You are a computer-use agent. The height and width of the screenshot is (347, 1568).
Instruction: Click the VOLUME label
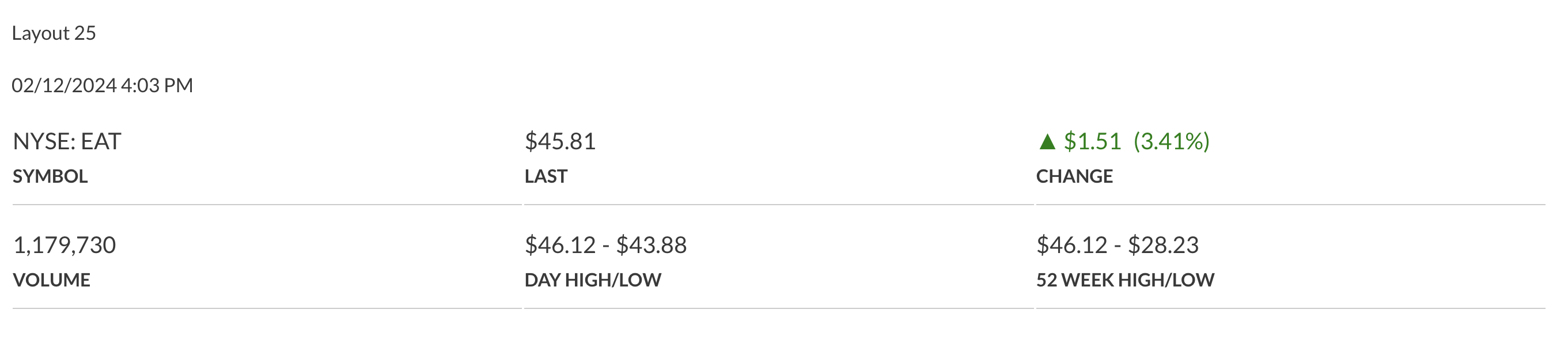click(52, 280)
